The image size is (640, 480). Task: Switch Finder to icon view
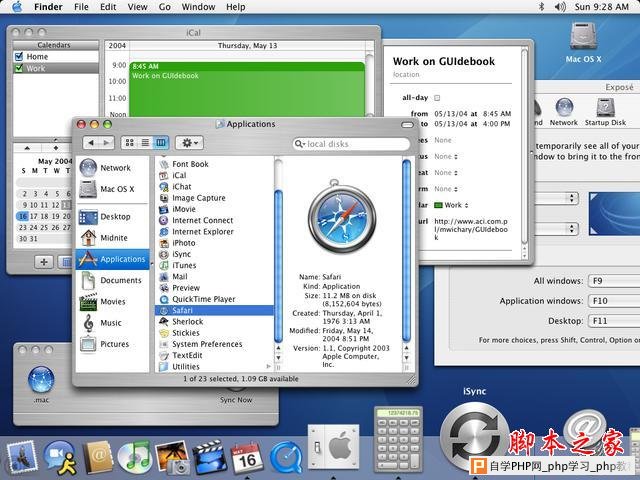point(130,142)
